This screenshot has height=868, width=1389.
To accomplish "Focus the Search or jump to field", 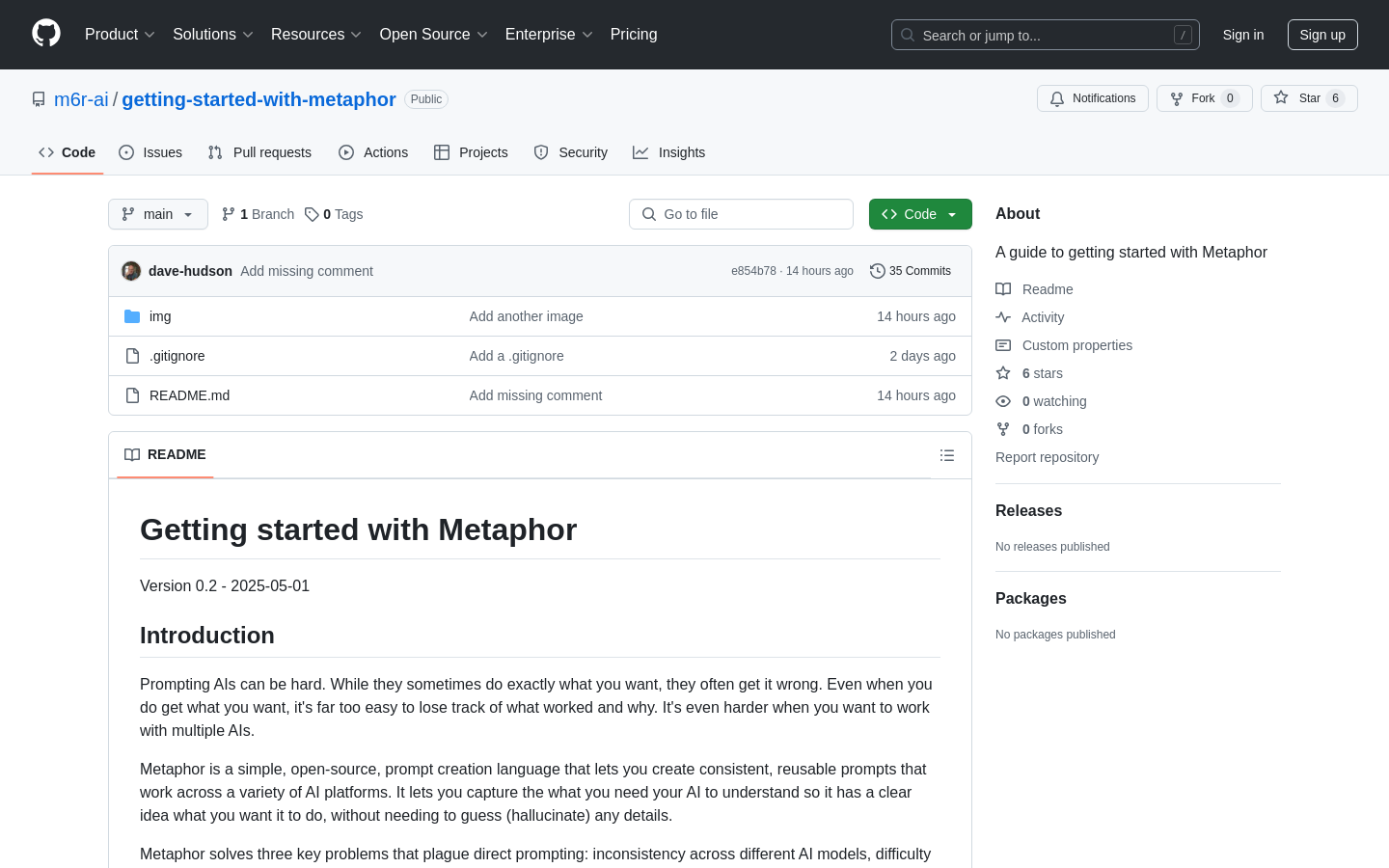I will pyautogui.click(x=1046, y=35).
